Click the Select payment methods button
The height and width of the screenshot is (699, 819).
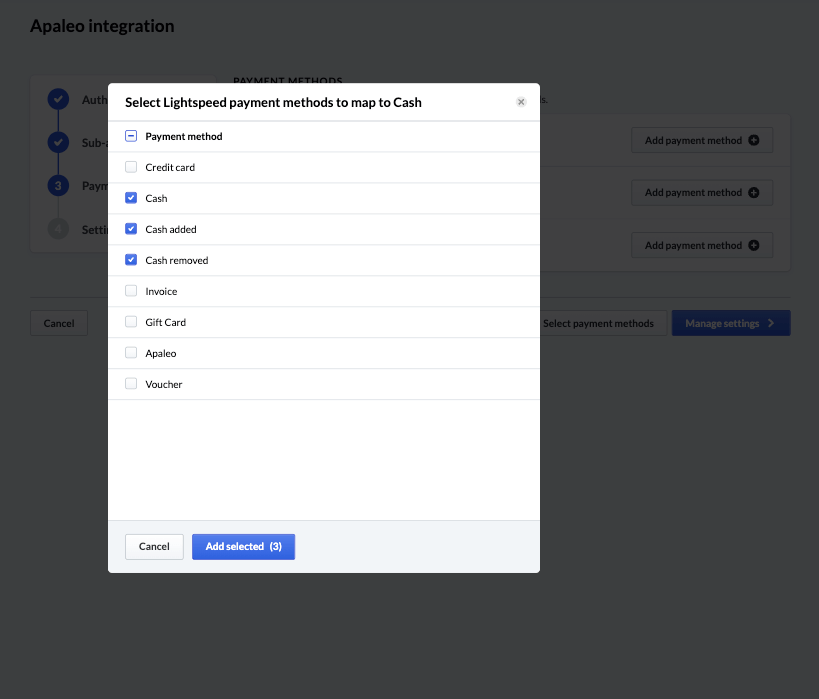600,323
